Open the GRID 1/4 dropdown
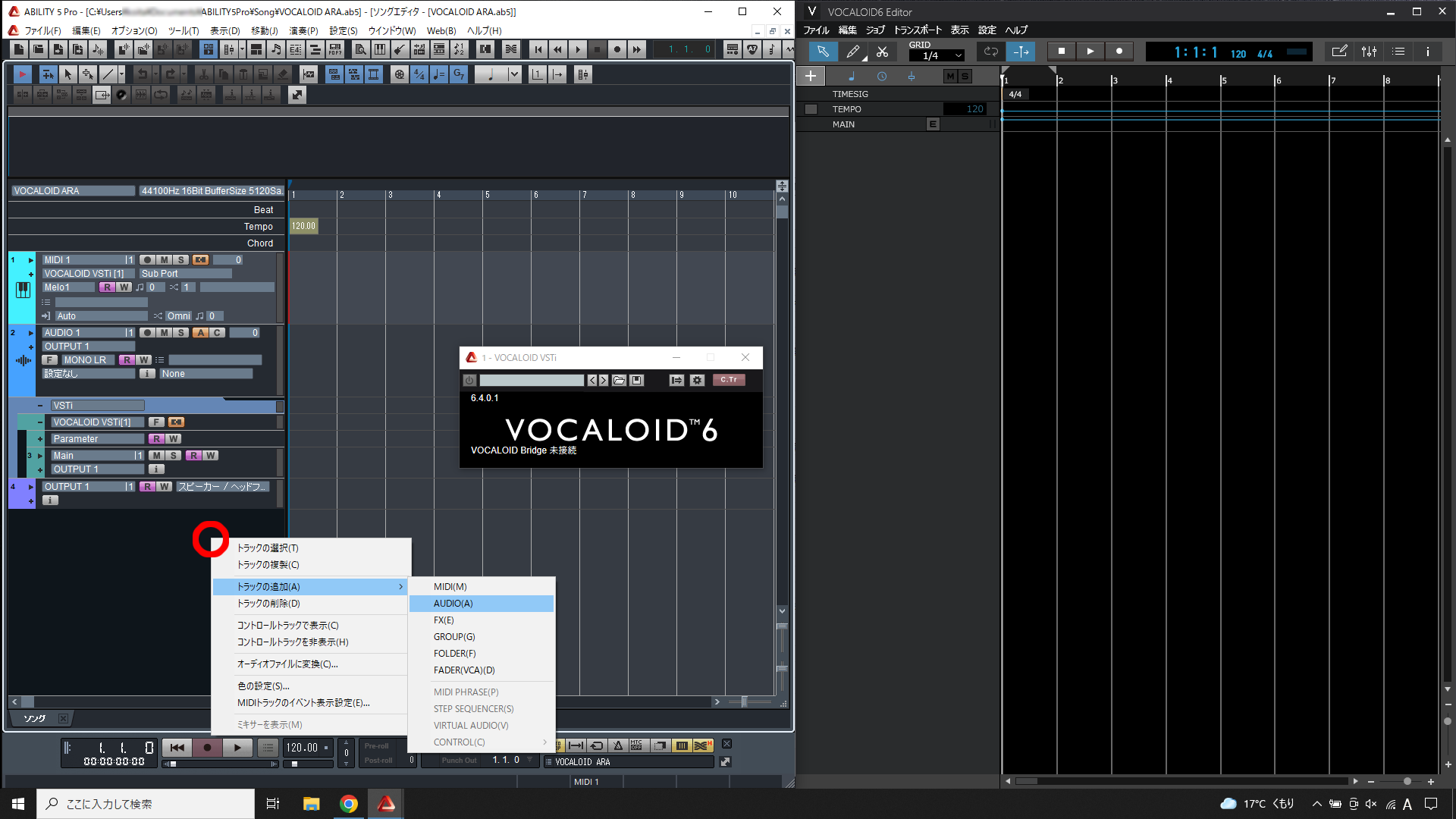This screenshot has height=819, width=1456. (937, 55)
